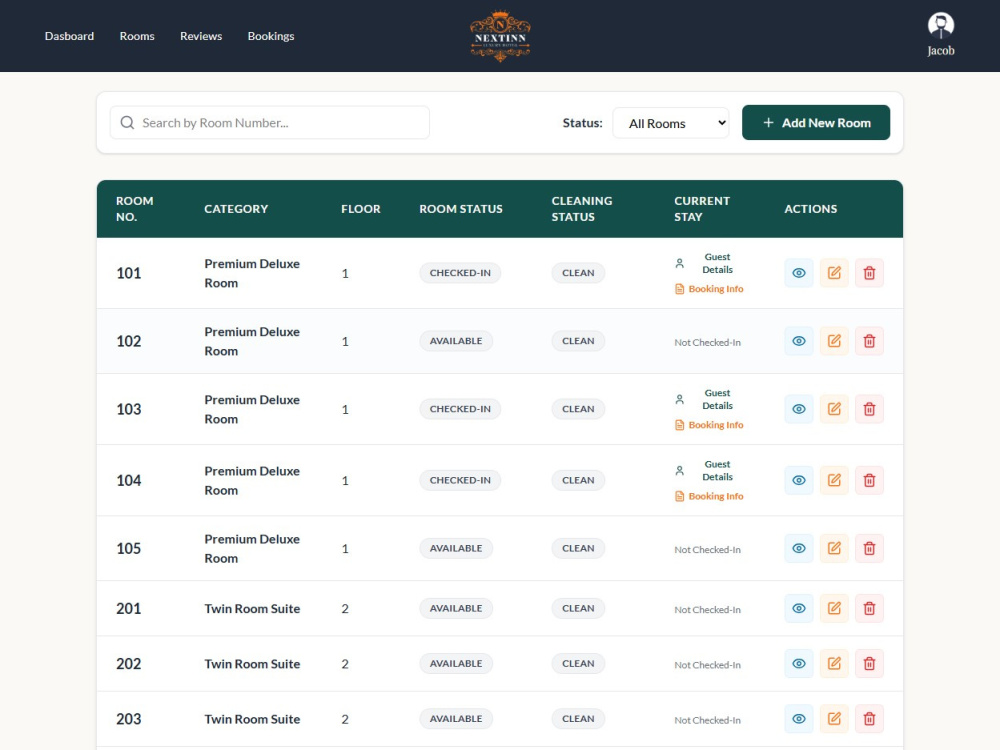
Task: Click the AVAILABLE badge of room 102
Action: (x=456, y=341)
